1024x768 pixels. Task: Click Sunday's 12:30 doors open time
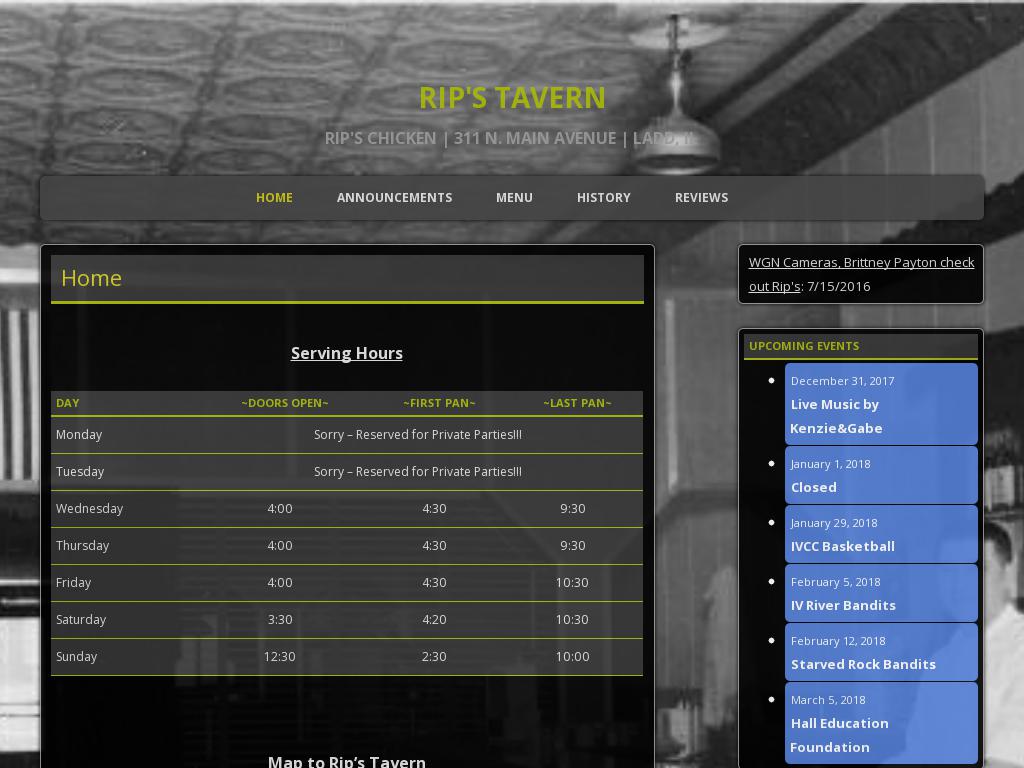tap(280, 656)
